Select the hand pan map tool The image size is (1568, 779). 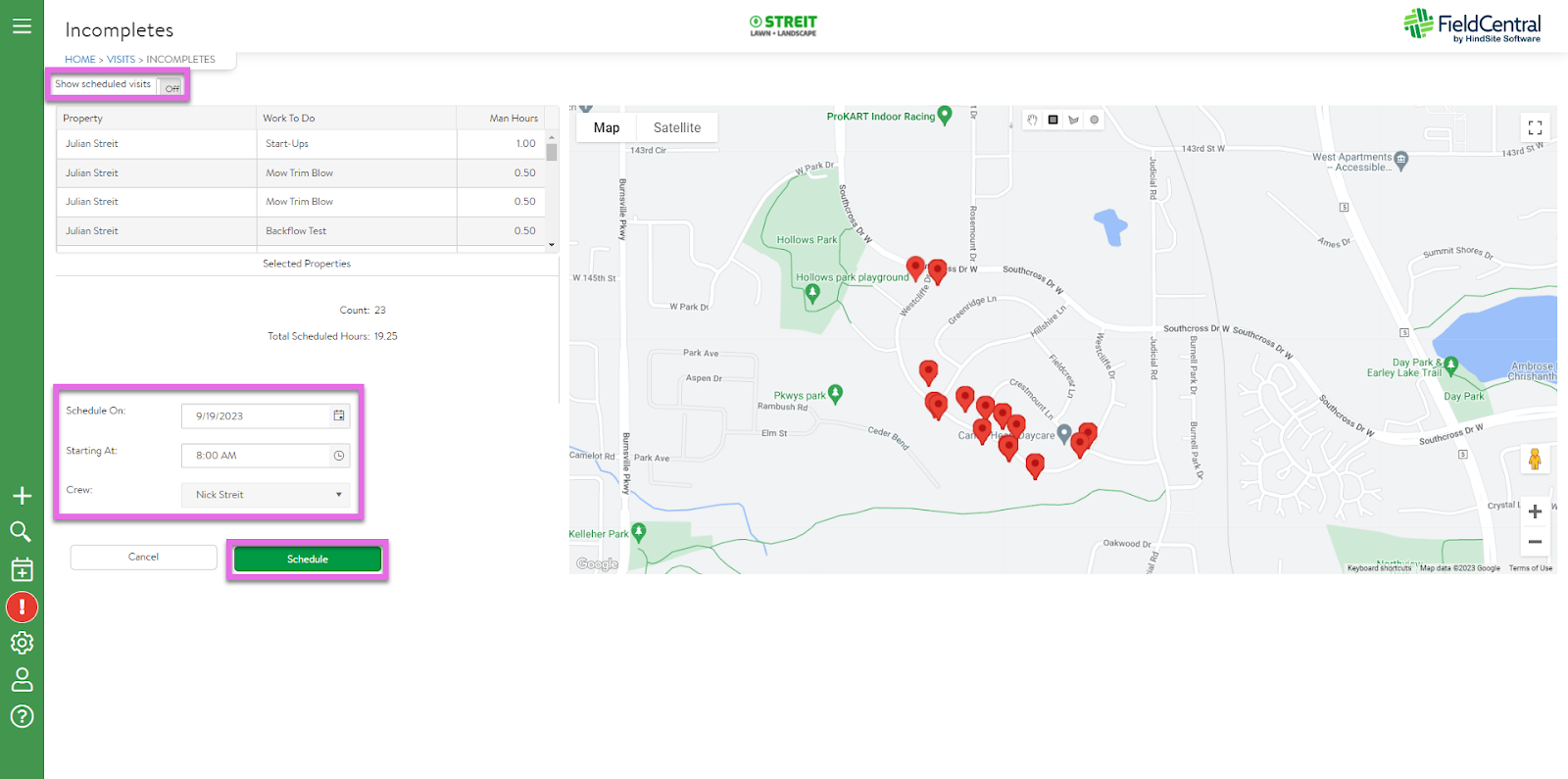click(1032, 120)
